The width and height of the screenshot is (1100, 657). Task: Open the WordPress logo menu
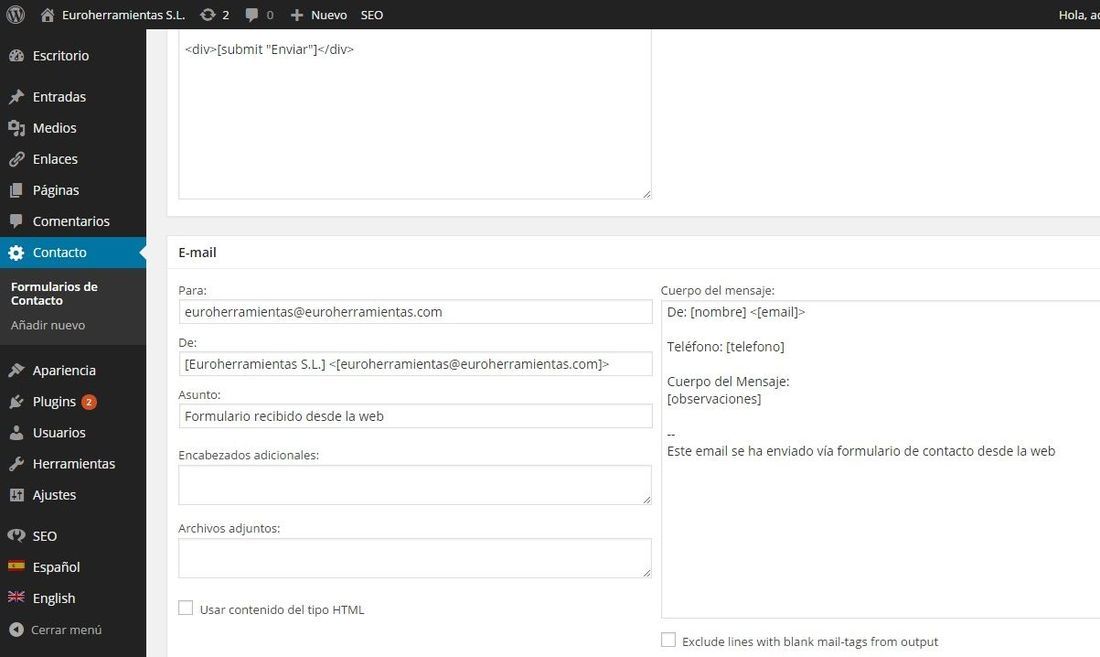tap(15, 15)
